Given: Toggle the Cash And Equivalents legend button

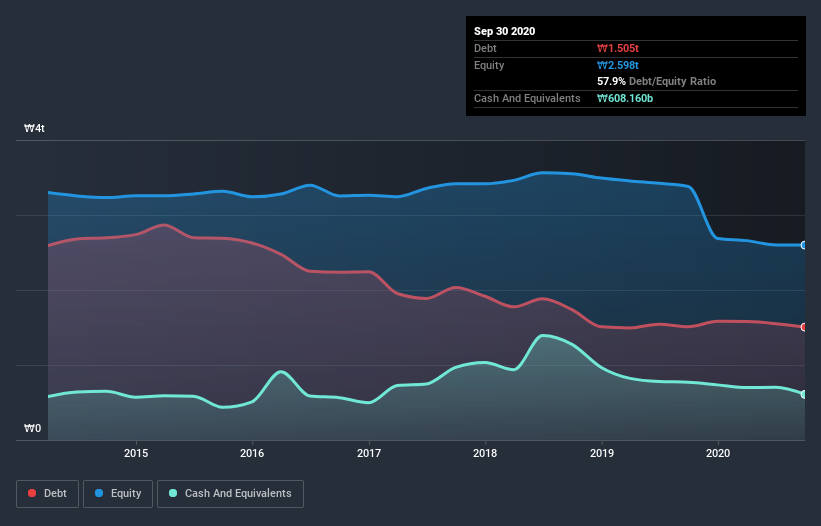Looking at the screenshot, I should tap(230, 494).
